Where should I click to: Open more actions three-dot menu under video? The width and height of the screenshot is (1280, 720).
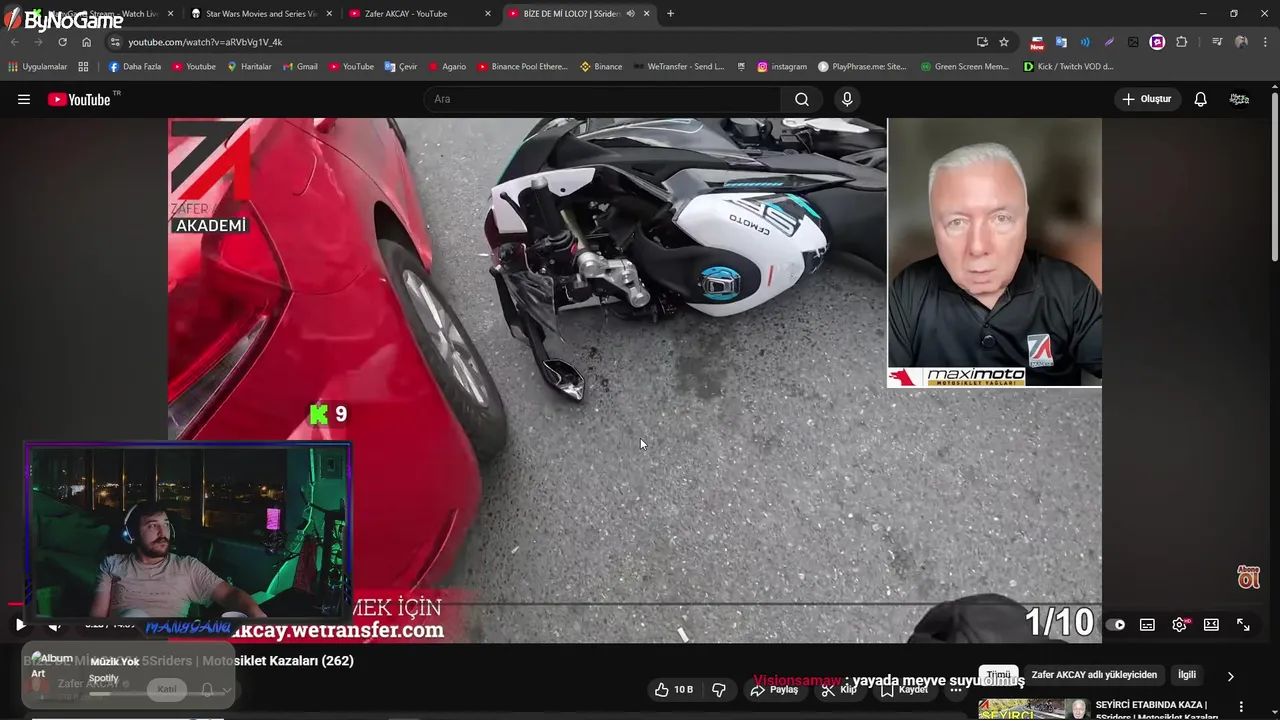tap(956, 689)
